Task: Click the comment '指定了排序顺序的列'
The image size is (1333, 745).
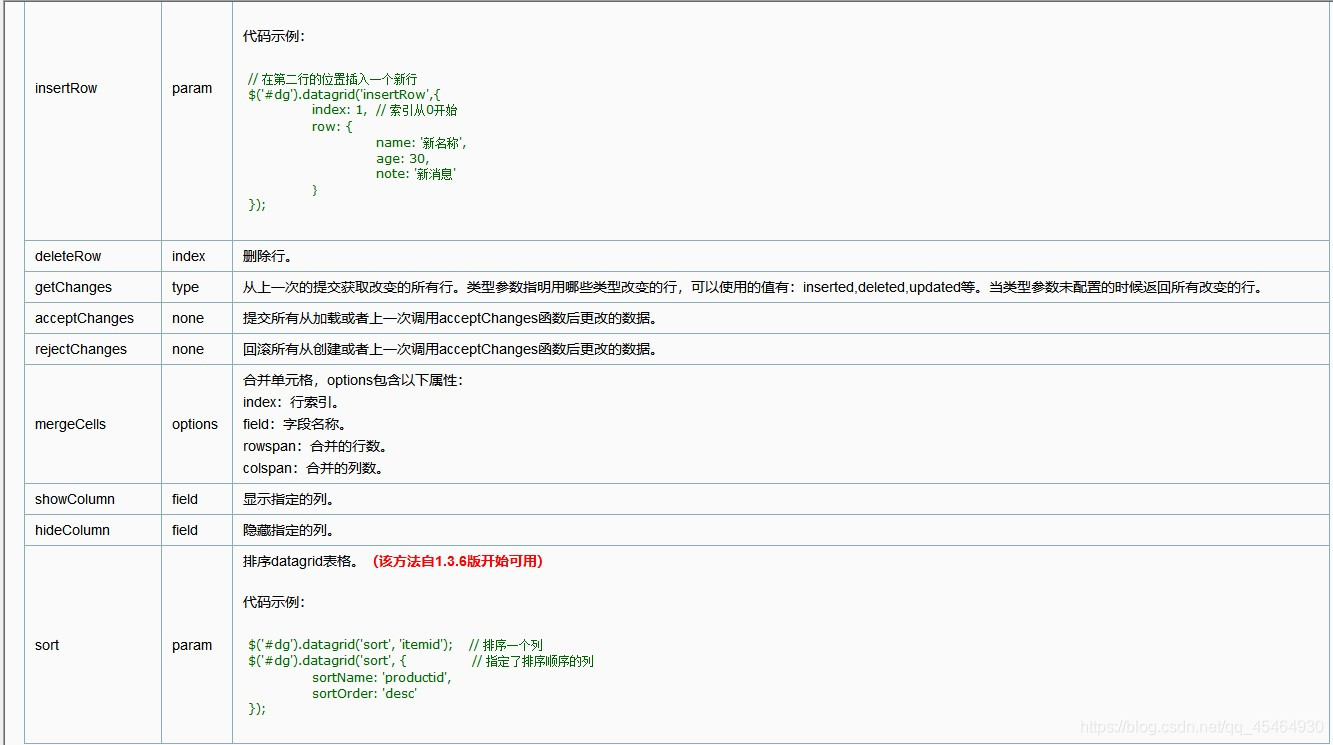Action: tap(533, 661)
